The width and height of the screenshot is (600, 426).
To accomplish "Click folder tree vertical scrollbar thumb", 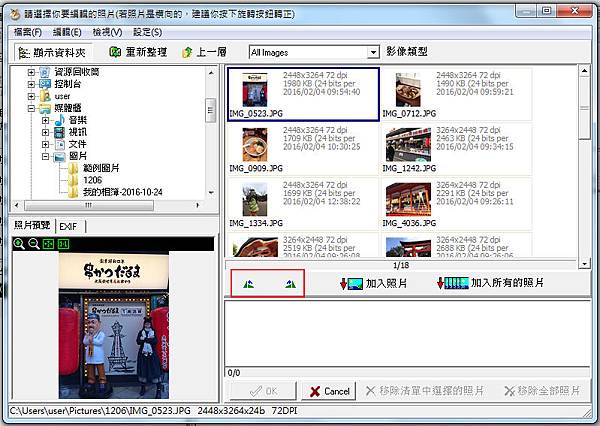I will click(210, 110).
